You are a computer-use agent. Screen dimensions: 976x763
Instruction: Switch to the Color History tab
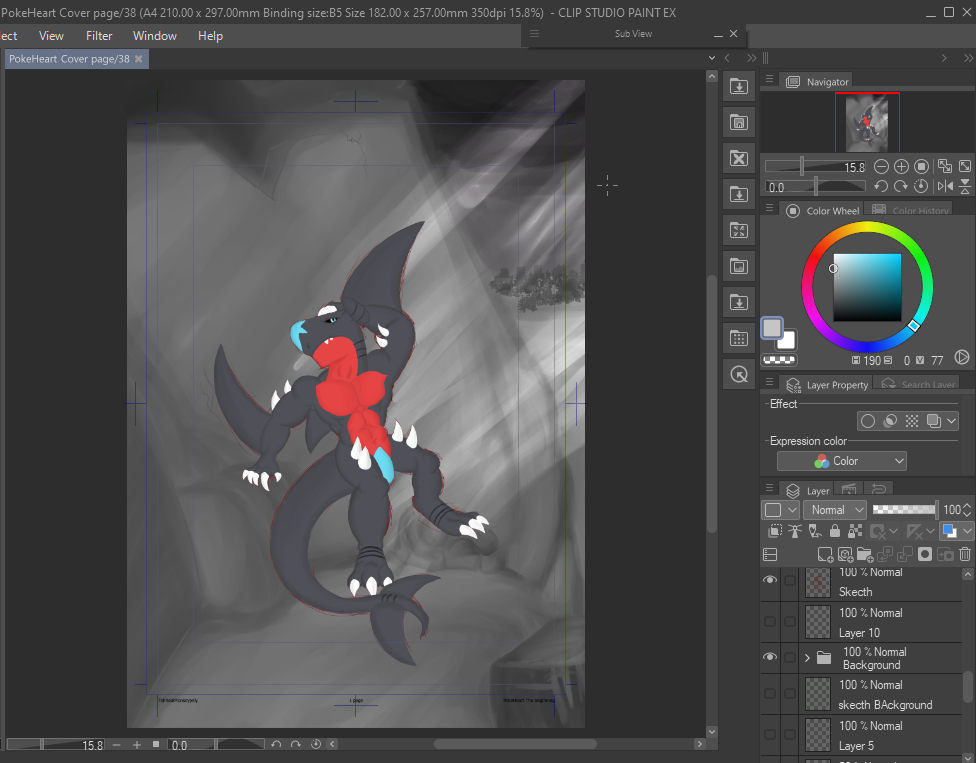tap(910, 211)
